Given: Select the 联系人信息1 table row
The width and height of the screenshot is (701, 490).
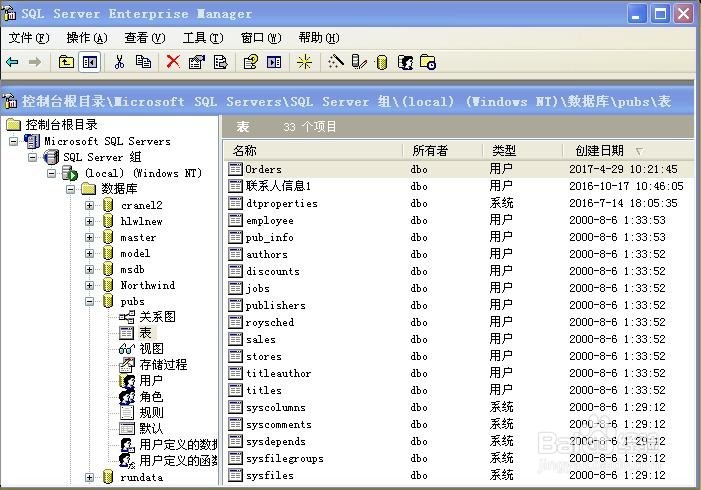Looking at the screenshot, I should click(459, 186).
